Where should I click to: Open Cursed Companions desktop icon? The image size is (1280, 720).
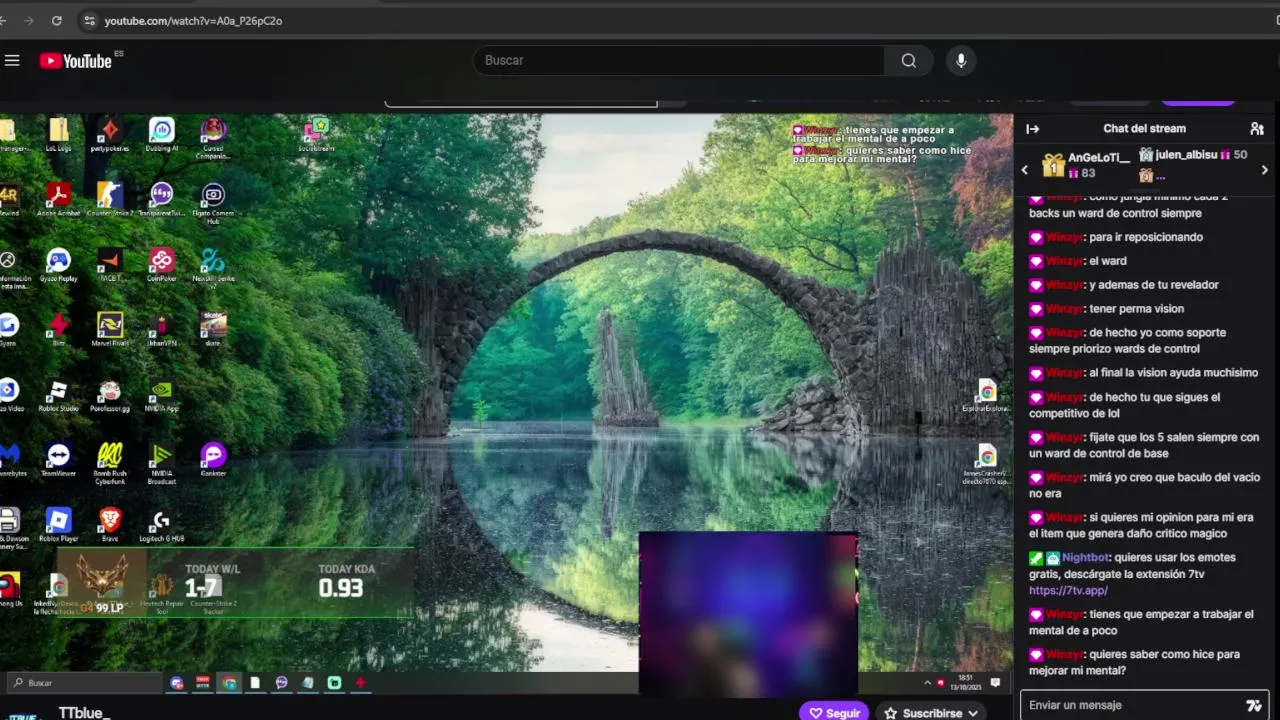tap(213, 138)
